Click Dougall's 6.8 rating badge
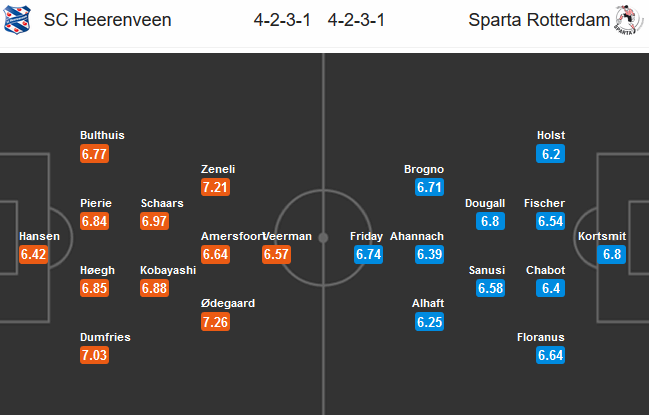 (490, 221)
